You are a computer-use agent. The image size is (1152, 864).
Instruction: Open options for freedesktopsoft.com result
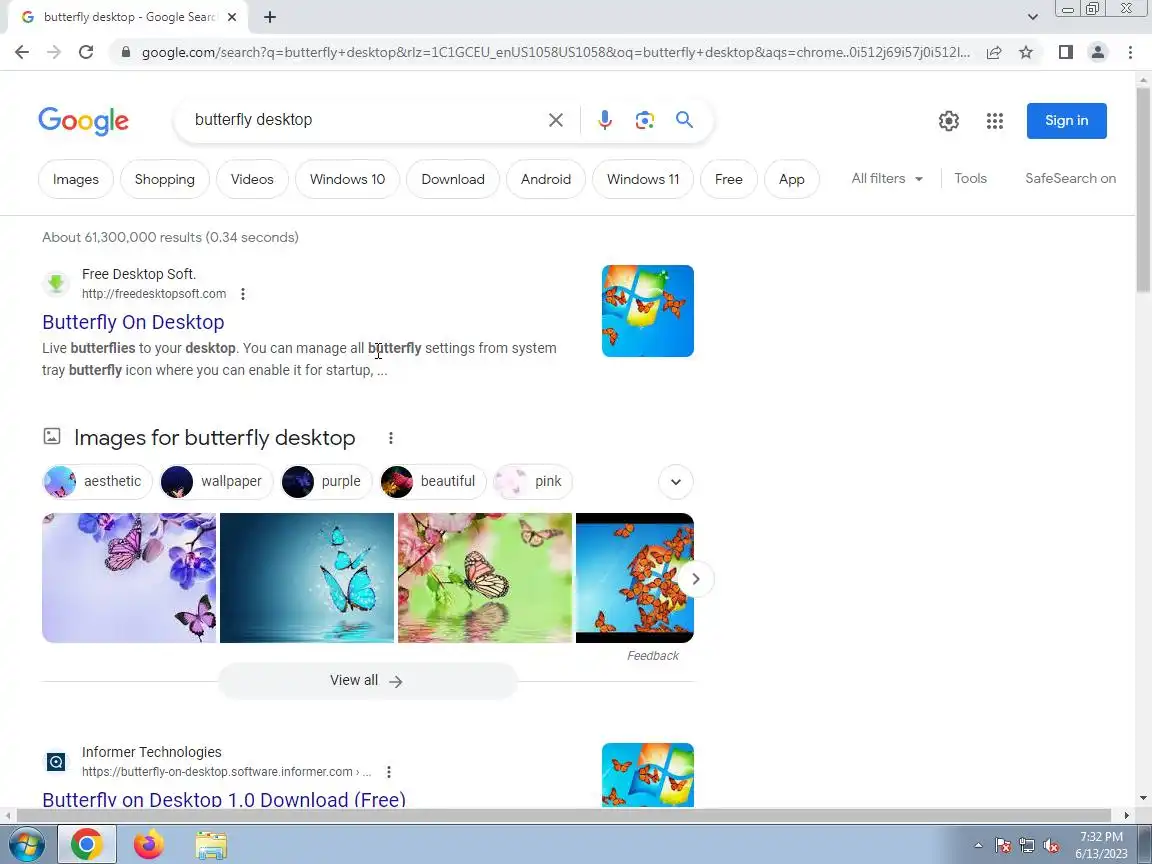click(x=242, y=294)
